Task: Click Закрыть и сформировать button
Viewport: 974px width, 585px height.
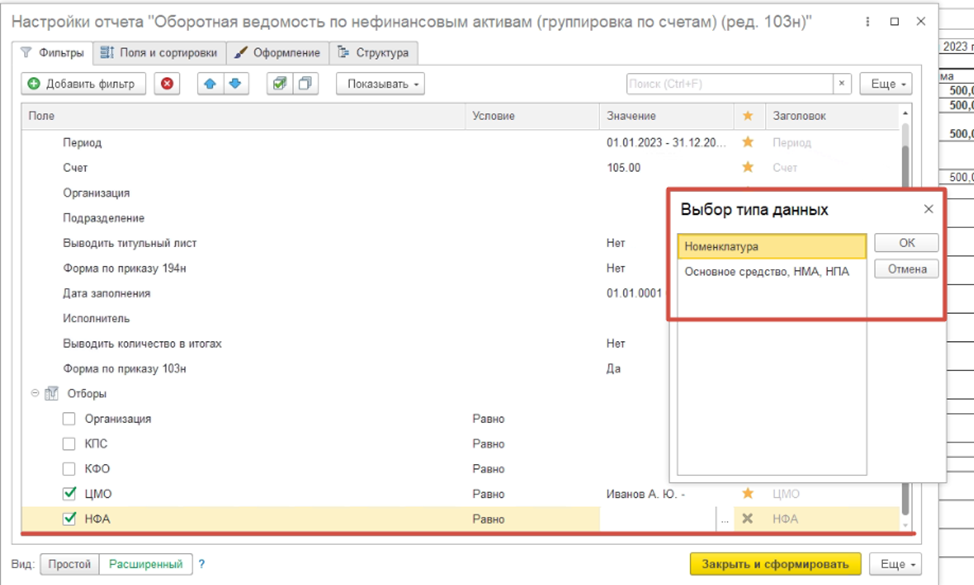Action: click(x=775, y=564)
